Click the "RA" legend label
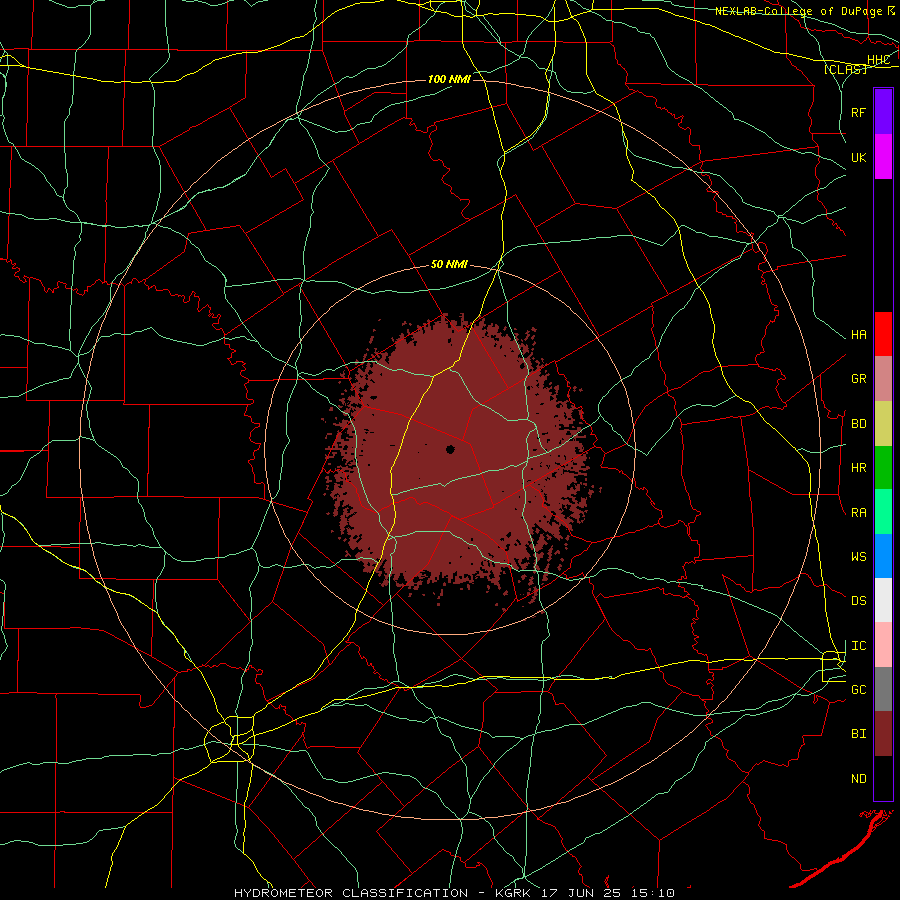The image size is (900, 900). point(859,513)
